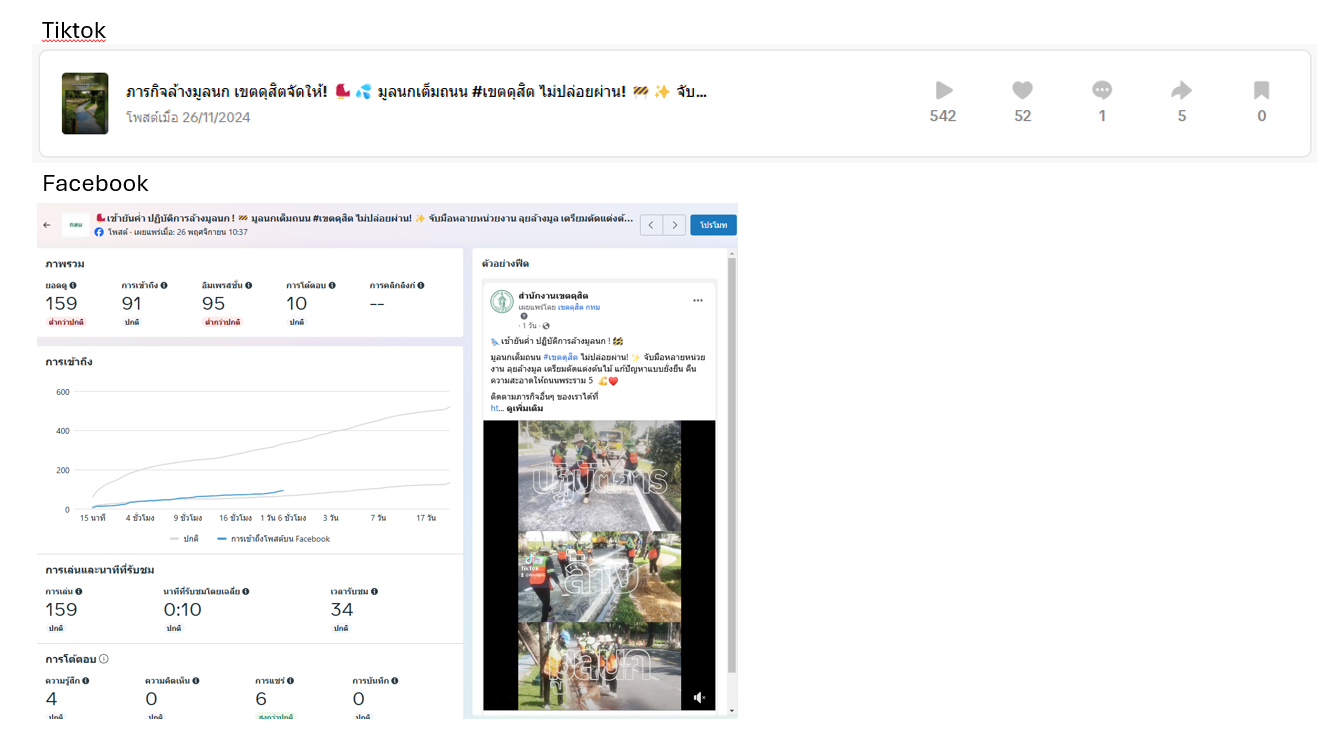This screenshot has height=748, width=1330.
Task: Show info for the การคลิกลิงก์ metric
Action: point(421,285)
